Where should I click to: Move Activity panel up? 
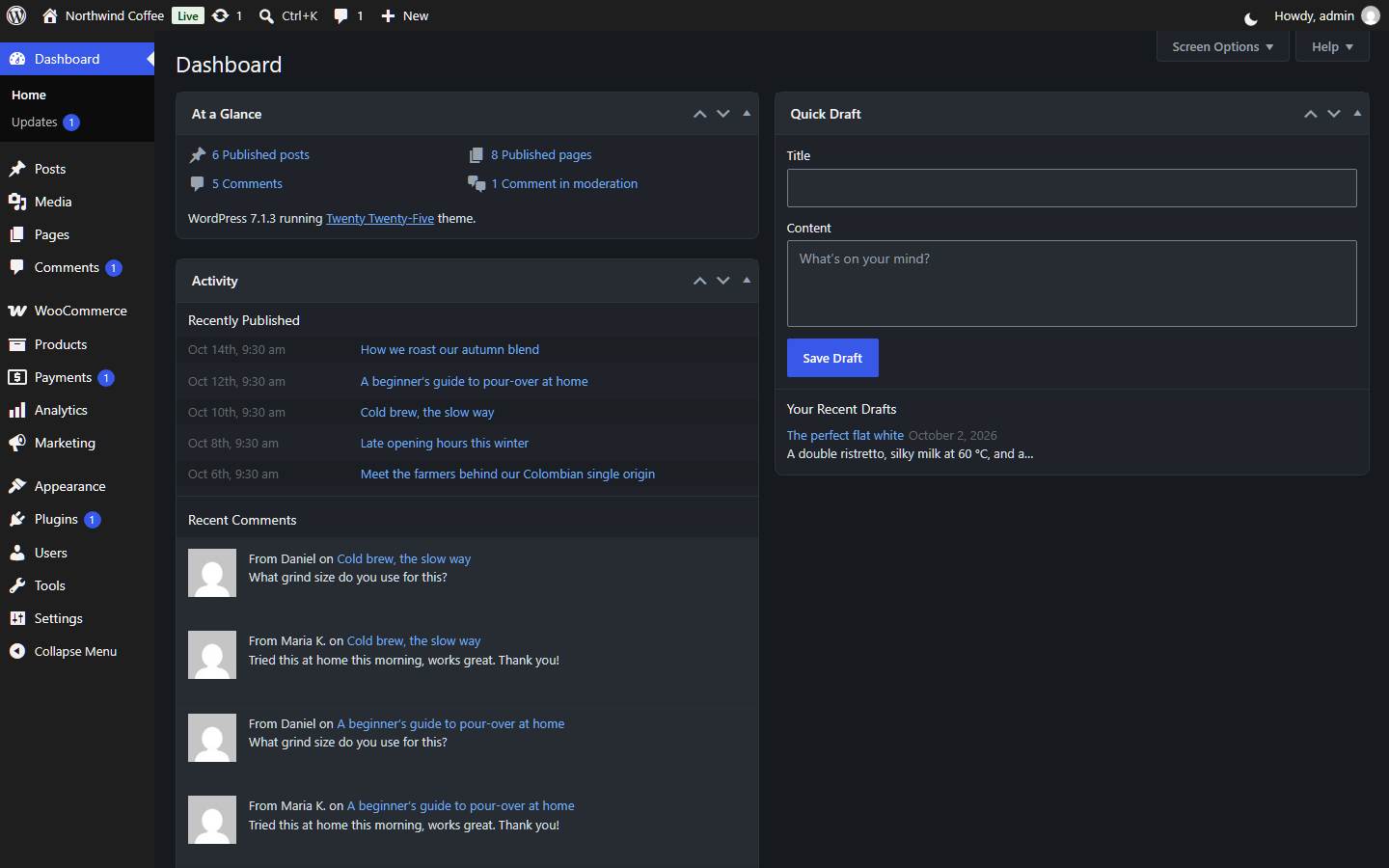pyautogui.click(x=700, y=281)
